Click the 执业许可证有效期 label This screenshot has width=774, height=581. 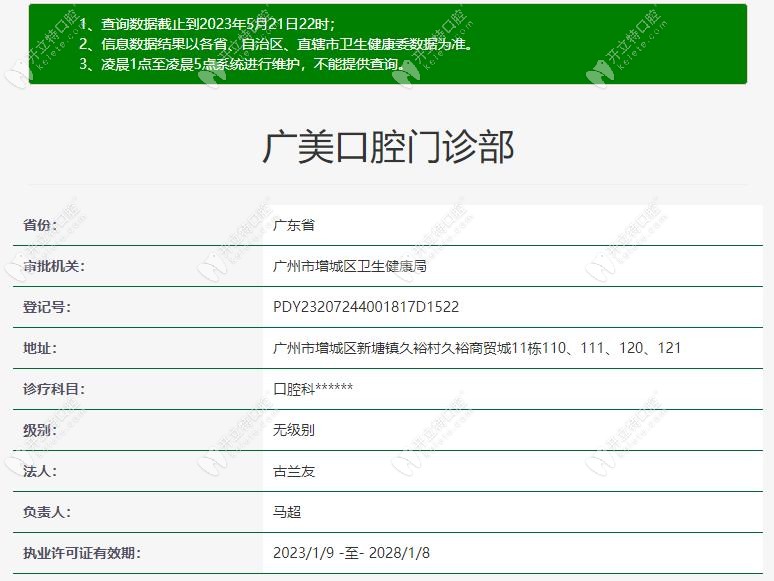point(82,553)
